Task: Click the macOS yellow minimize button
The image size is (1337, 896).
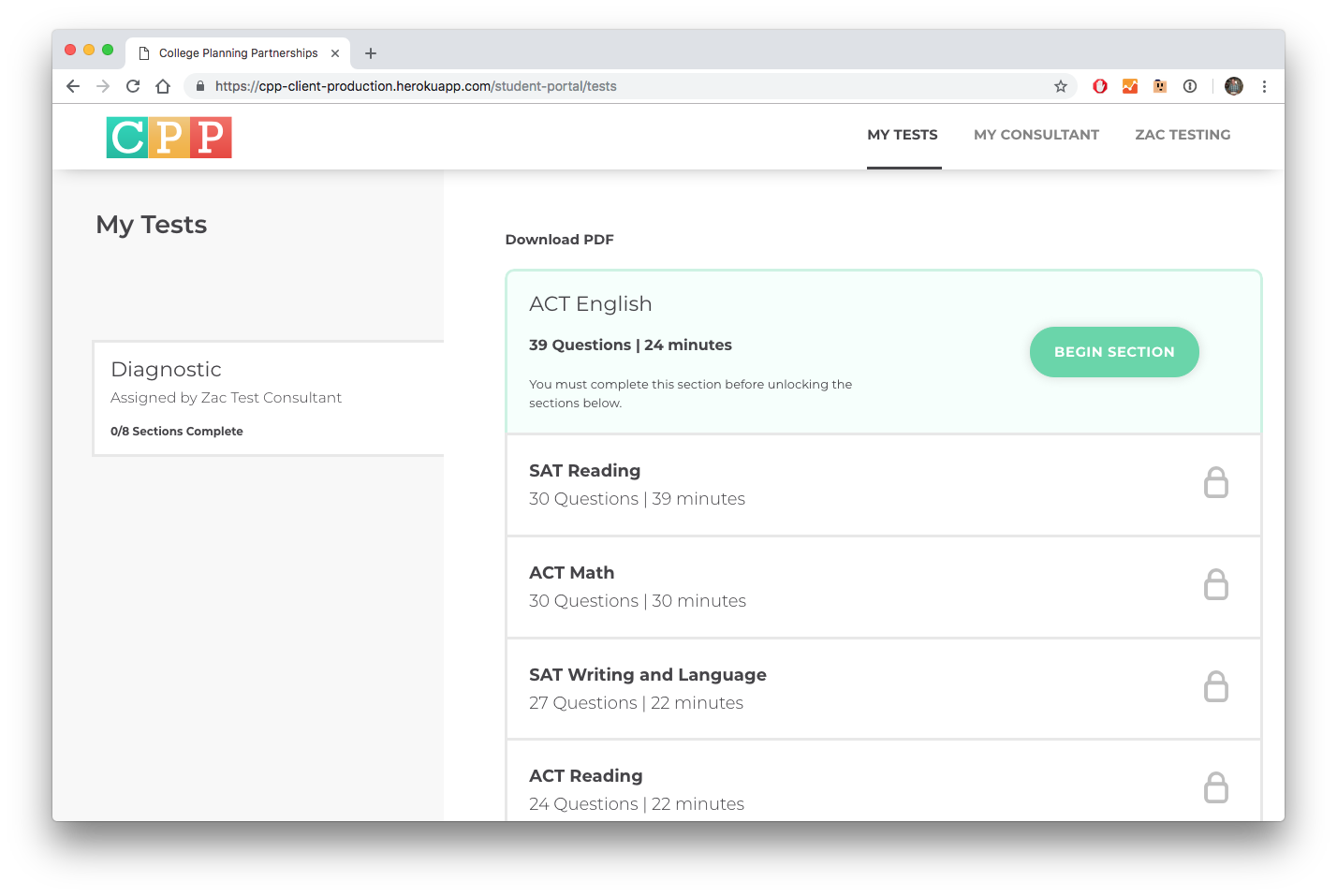Action: coord(89,50)
